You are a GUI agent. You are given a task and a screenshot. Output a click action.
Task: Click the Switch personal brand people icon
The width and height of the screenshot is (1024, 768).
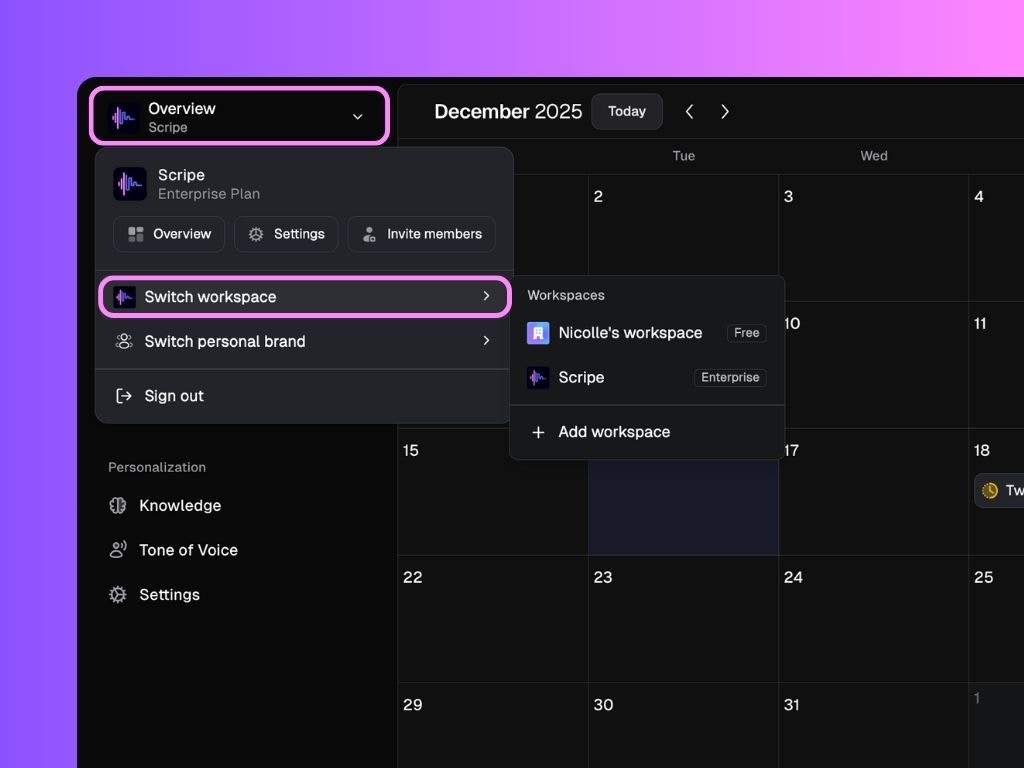pyautogui.click(x=124, y=341)
